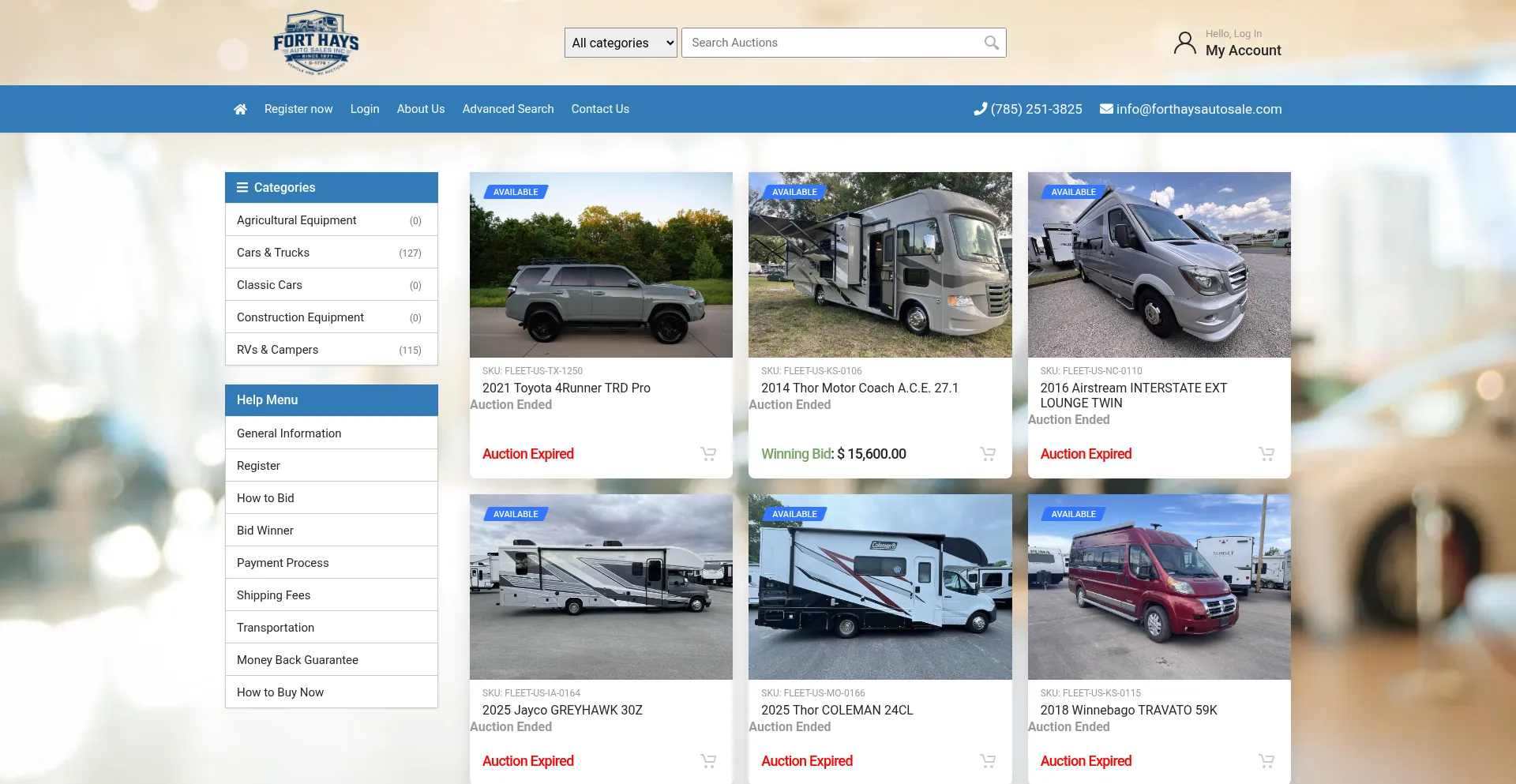Open Money Back Guarantee help page
The image size is (1516, 784).
(332, 660)
